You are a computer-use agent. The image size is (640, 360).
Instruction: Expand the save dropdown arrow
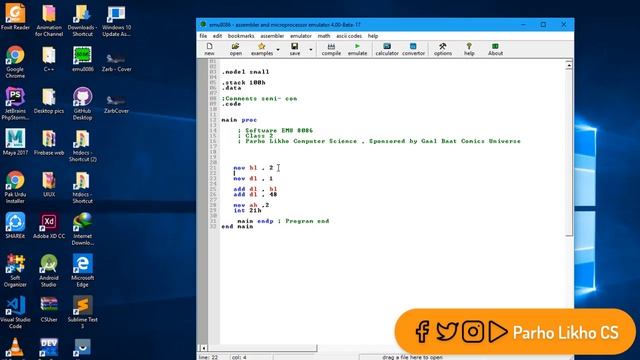pos(311,50)
